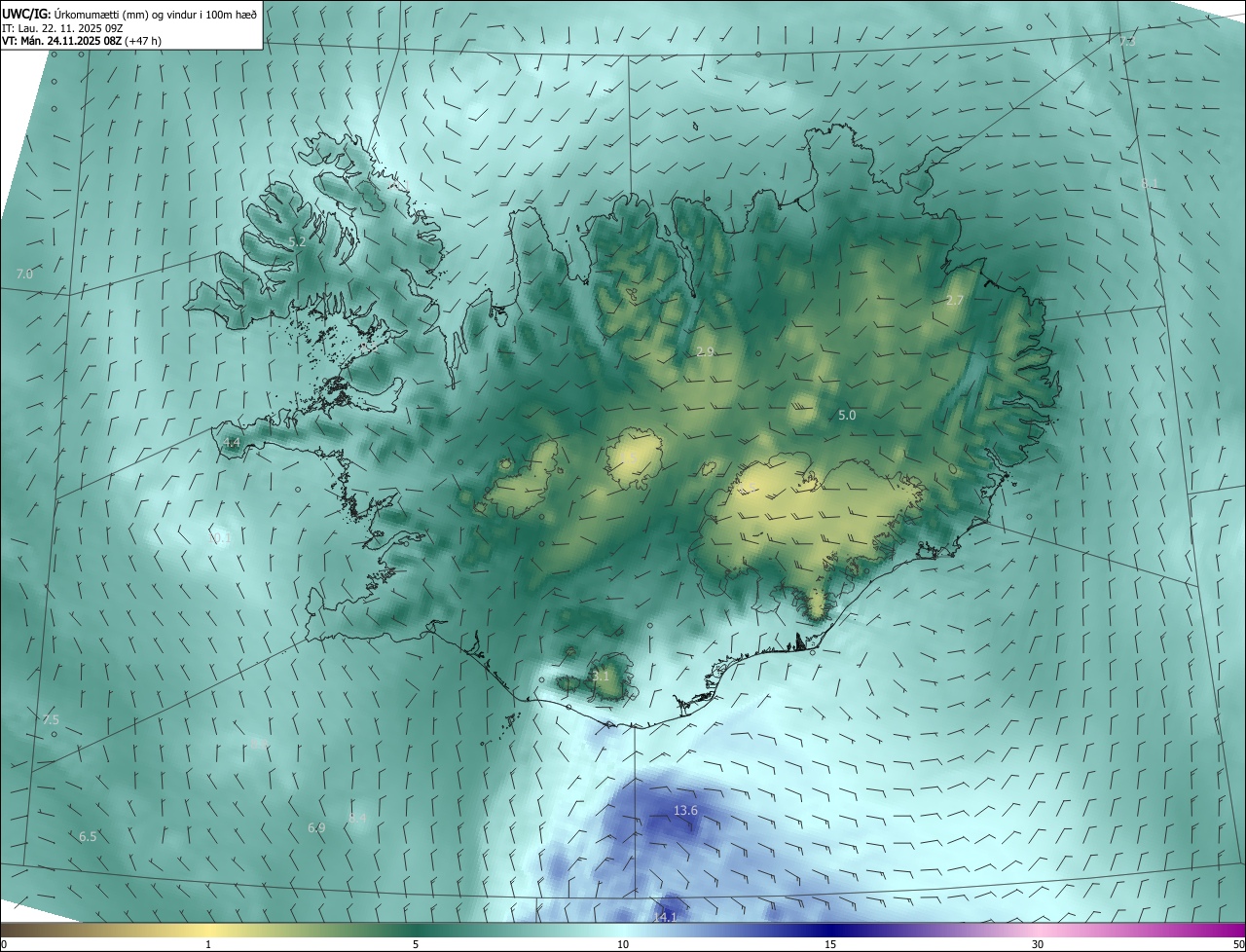
Task: Click the title 'Úrkomumætti (mm) og vindur í 100m hæð'
Action: pos(155,14)
